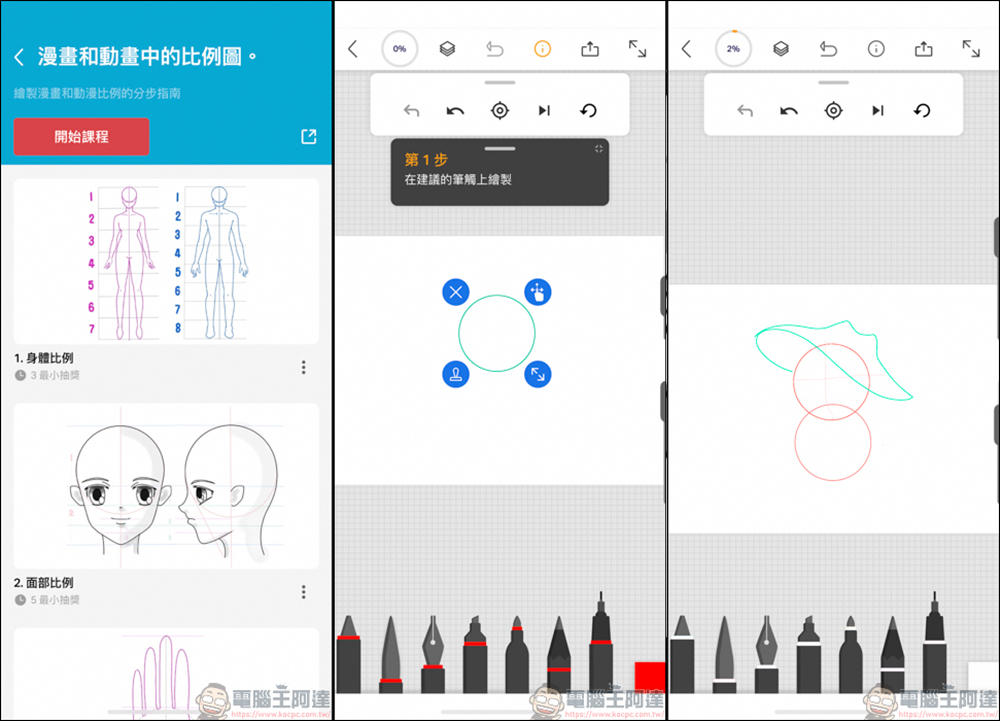Open the more options menu for 2. 面部比例
Image resolution: width=1000 pixels, height=721 pixels.
(x=304, y=592)
